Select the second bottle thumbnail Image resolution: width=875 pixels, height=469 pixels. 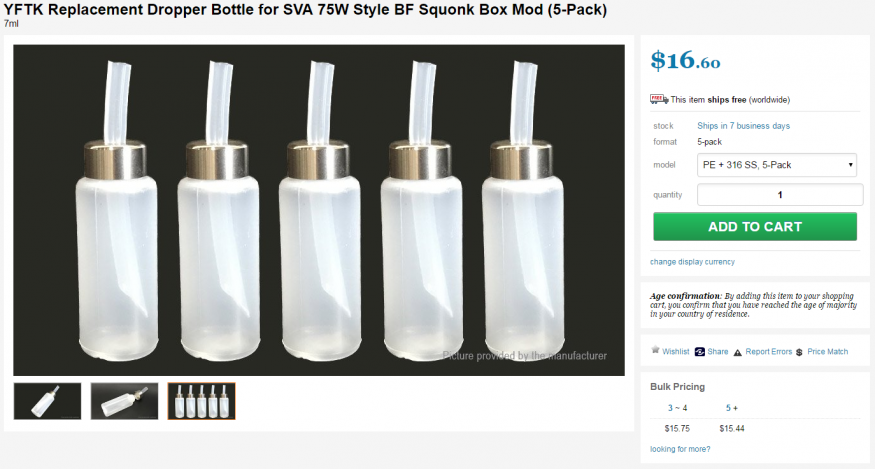point(124,401)
